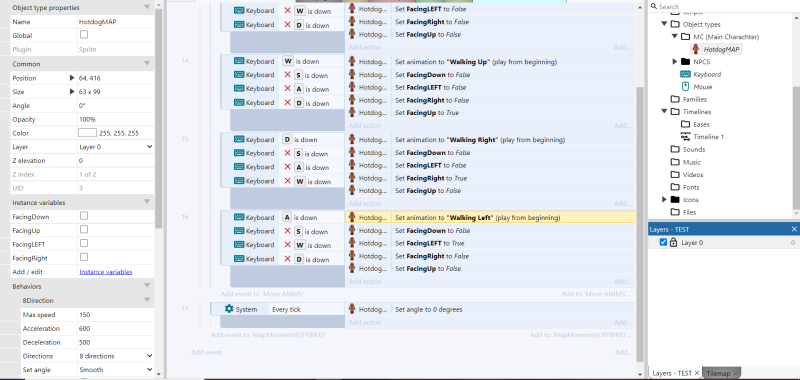This screenshot has width=800, height=380.
Task: Toggle the FacingRight instance variable checkbox
Action: click(84, 257)
